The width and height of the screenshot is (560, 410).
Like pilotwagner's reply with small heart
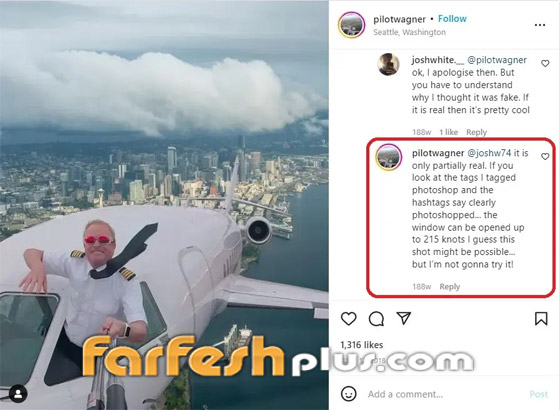545,156
